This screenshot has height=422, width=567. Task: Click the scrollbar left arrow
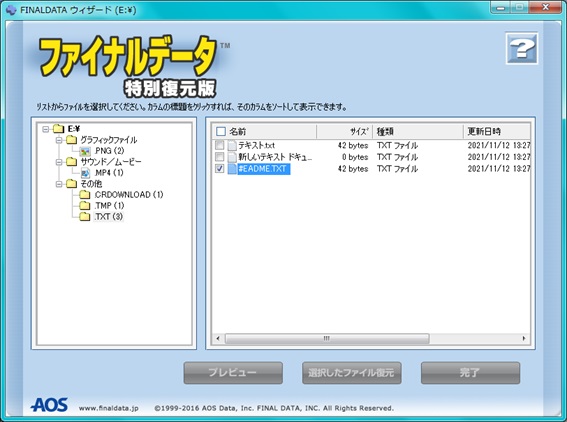218,338
